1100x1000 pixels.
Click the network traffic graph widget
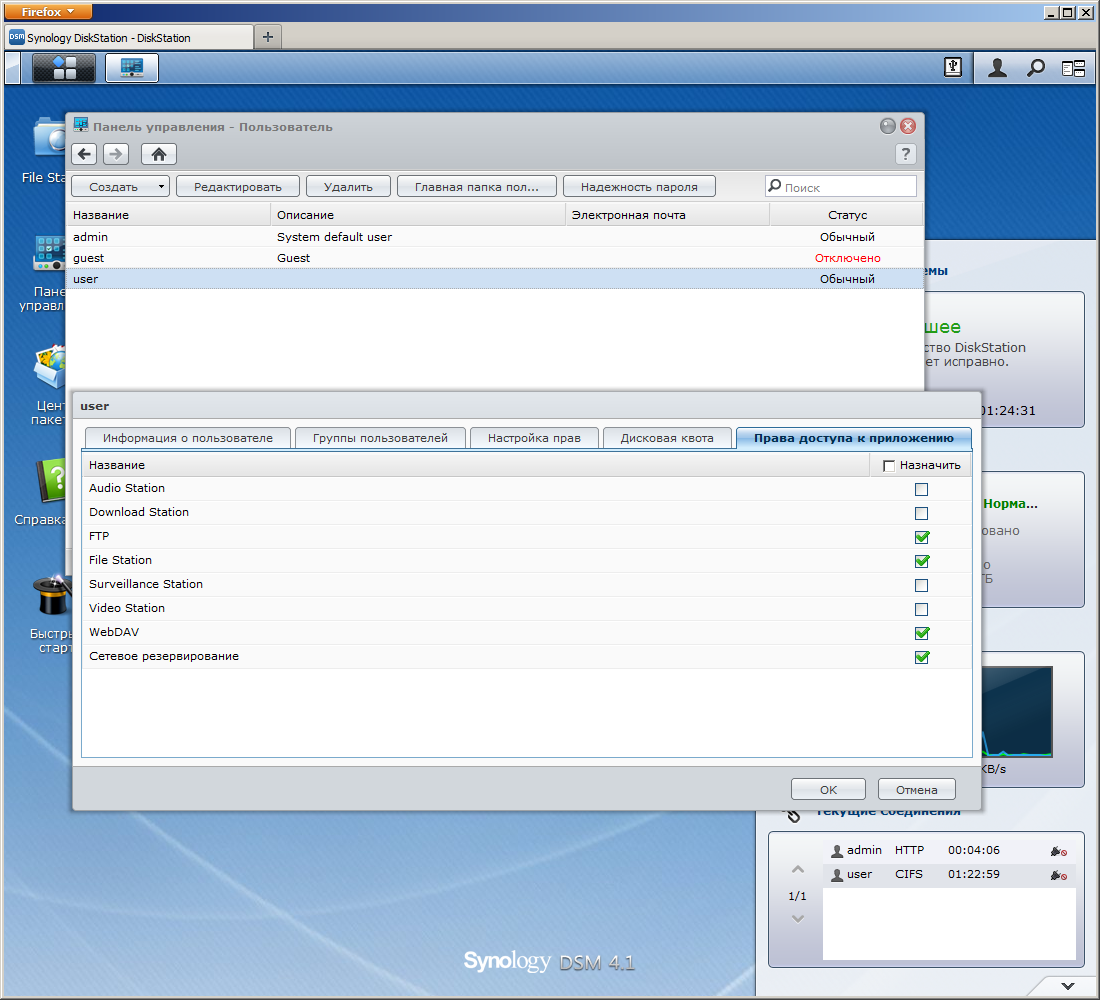click(1016, 712)
